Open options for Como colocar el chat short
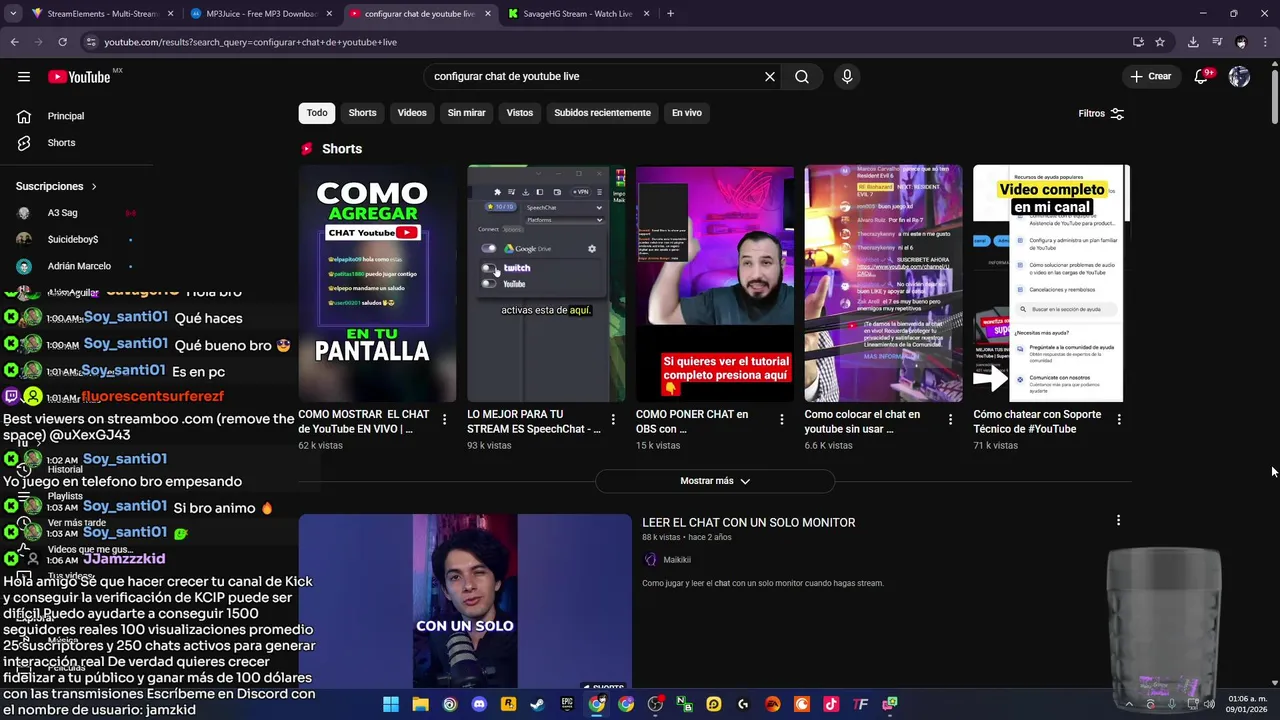This screenshot has width=1280, height=720. pos(951,420)
